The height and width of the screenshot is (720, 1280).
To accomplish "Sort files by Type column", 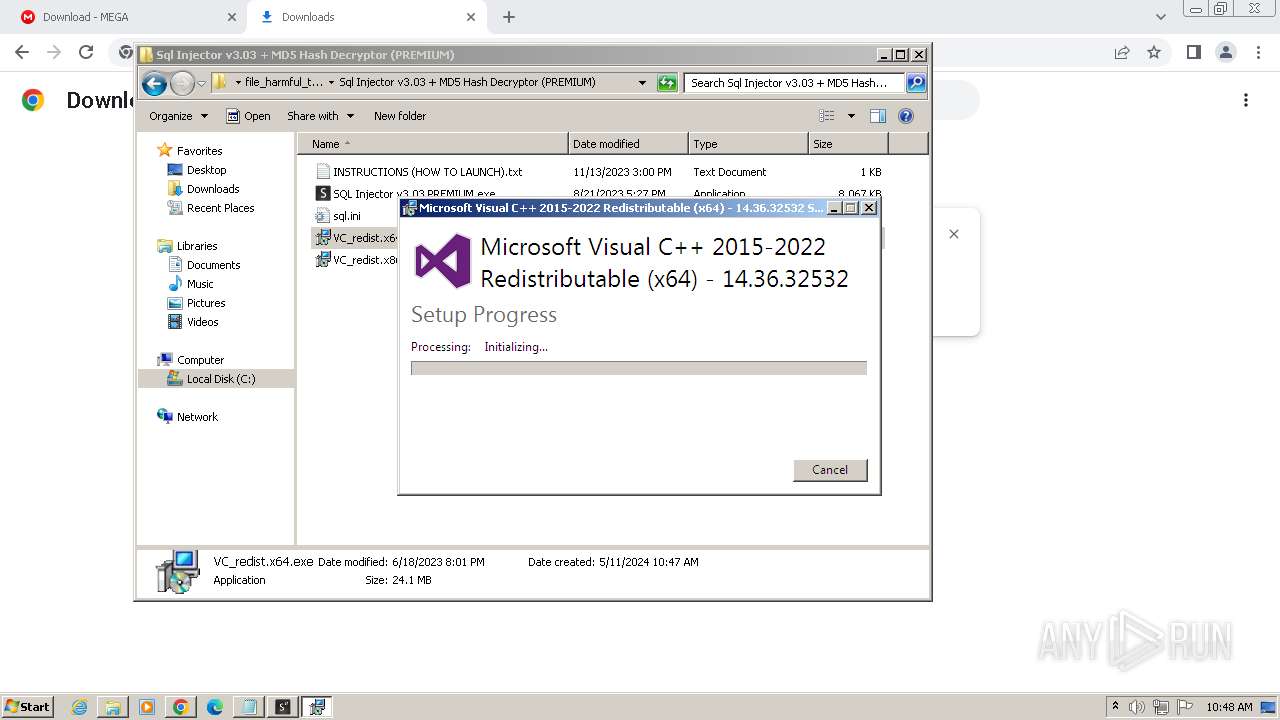I will pyautogui.click(x=748, y=144).
